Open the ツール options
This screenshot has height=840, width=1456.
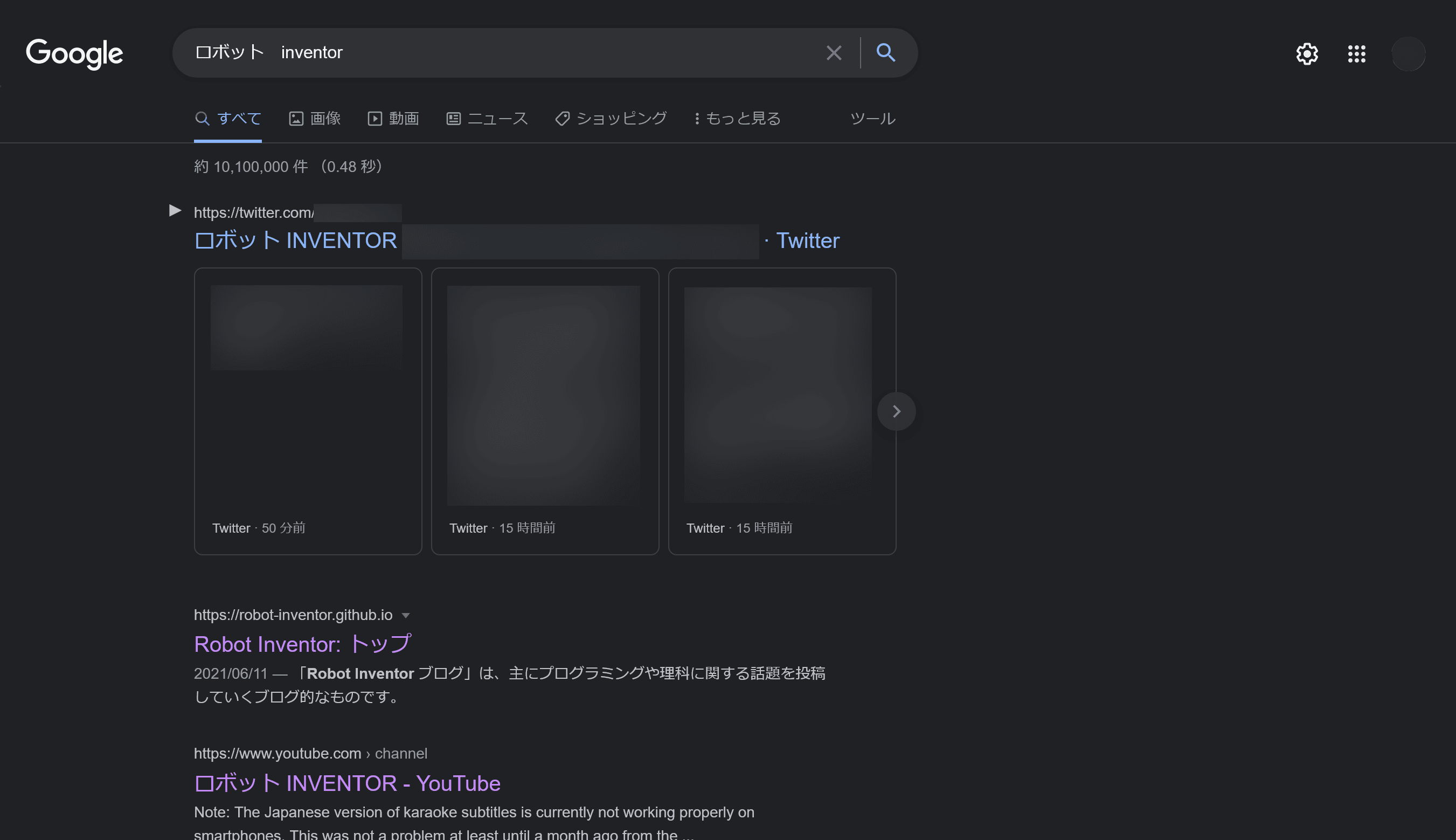873,119
